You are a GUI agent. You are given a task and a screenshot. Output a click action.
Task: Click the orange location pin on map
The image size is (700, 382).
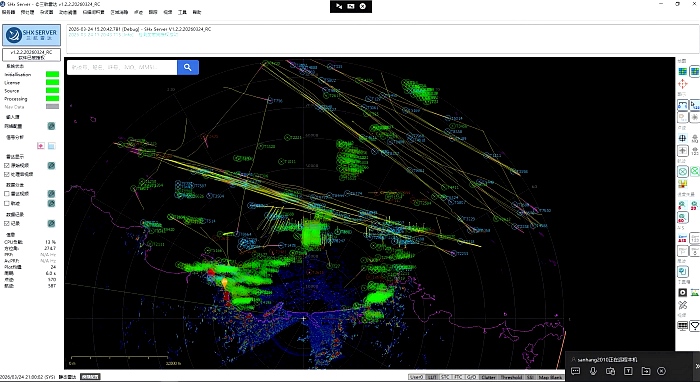coord(224,282)
